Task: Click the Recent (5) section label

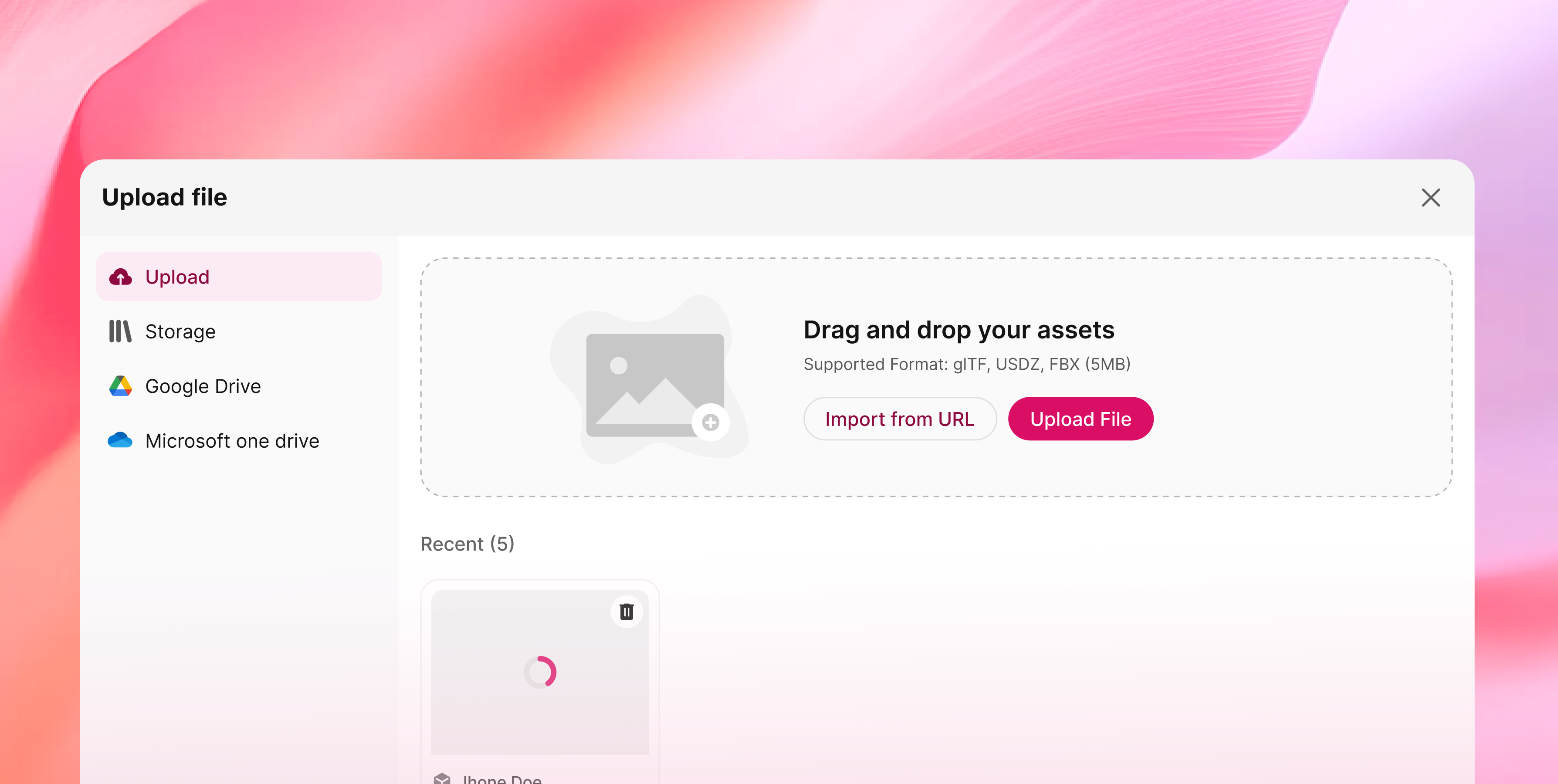Action: click(x=467, y=544)
